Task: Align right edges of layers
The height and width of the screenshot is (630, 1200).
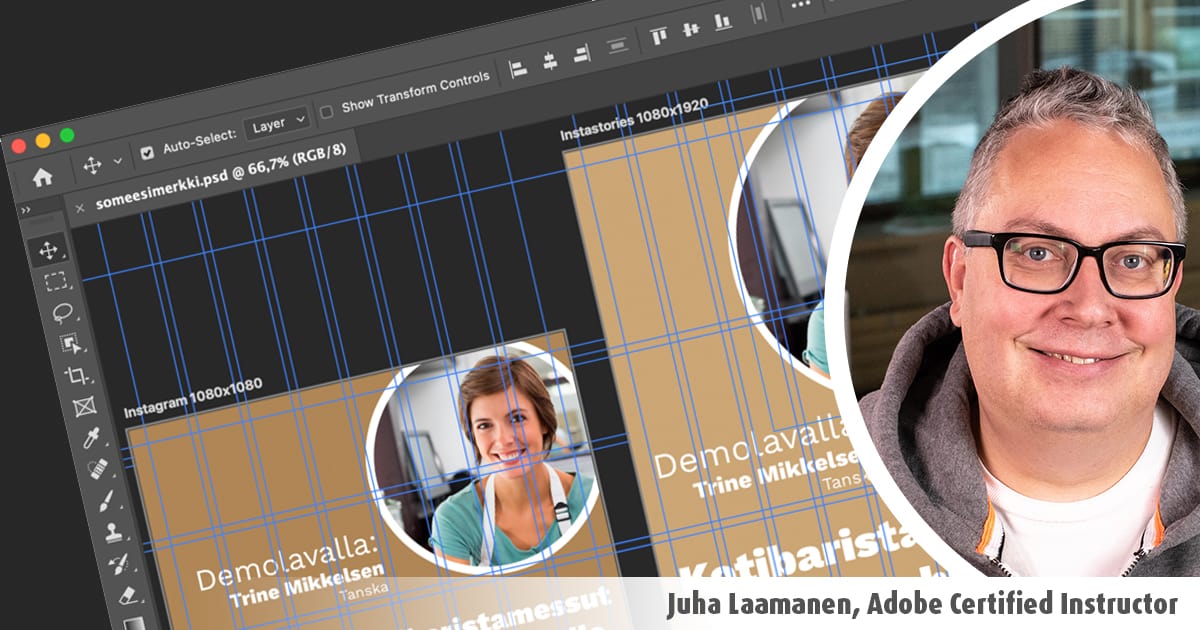Action: click(x=580, y=54)
